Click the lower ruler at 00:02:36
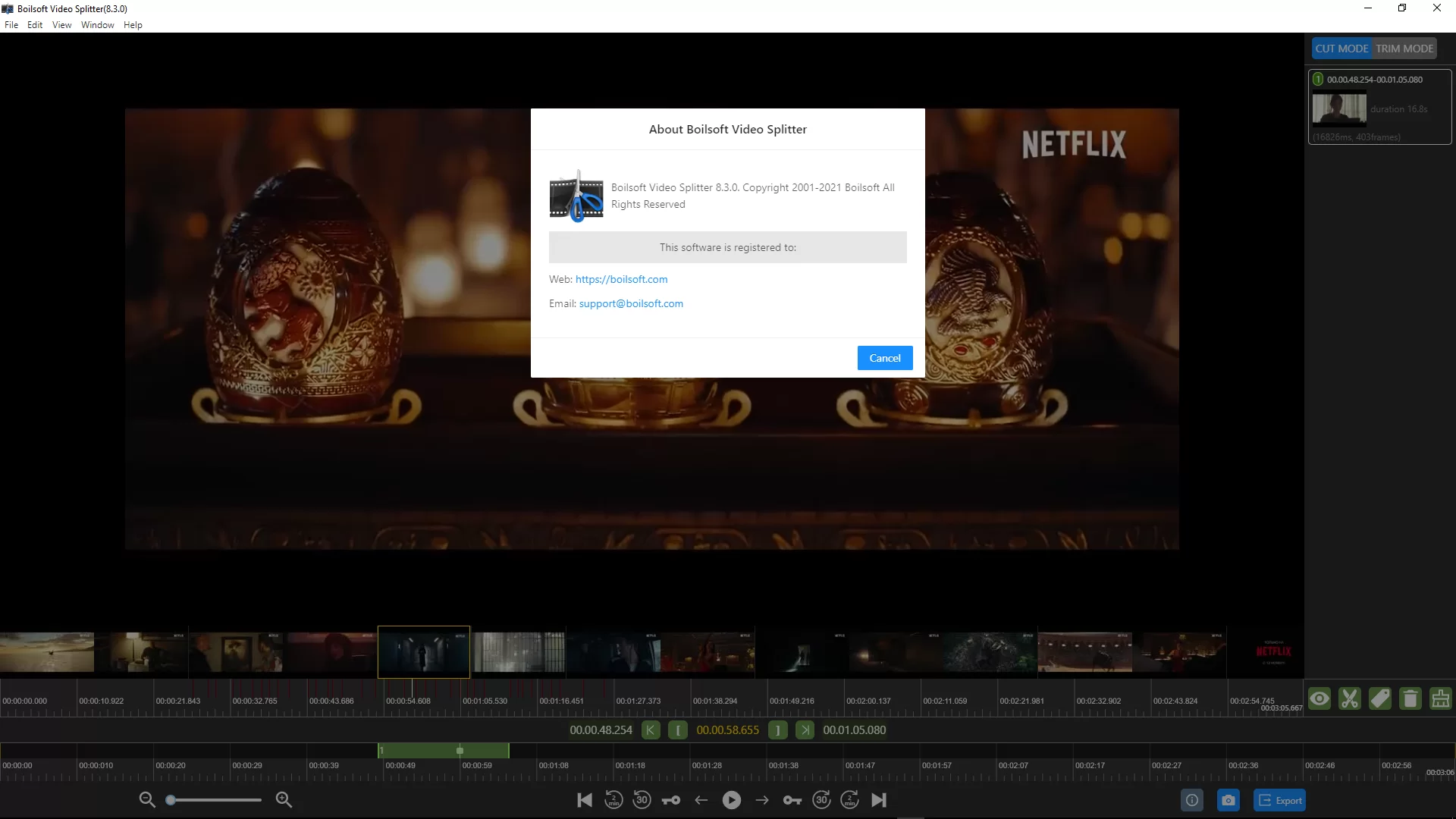Screen dimensions: 1456x819 tap(1244, 765)
